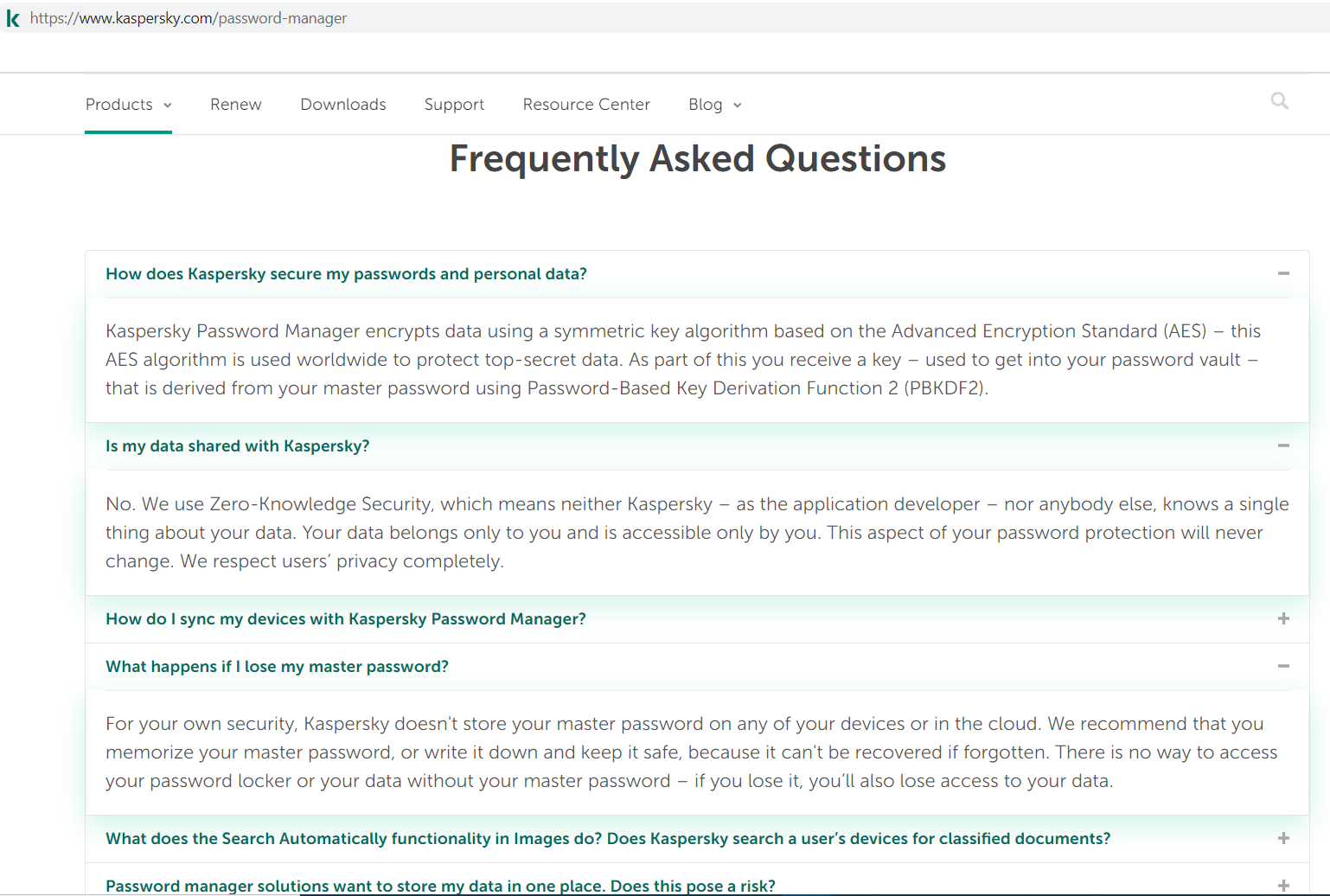This screenshot has height=896, width=1330.
Task: Go to the Renew menu item
Action: tap(235, 105)
